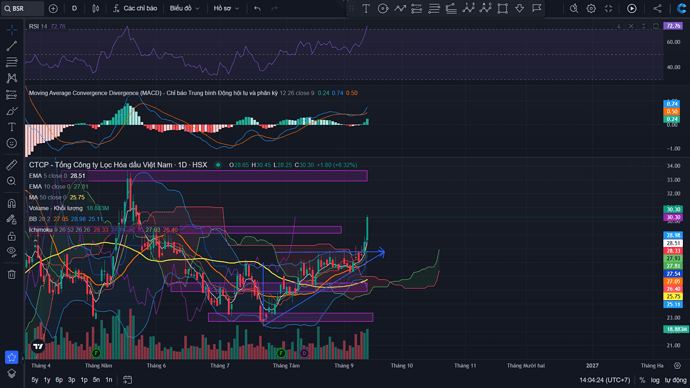
Task: Toggle the favorites toolbar star button
Action: tap(11, 357)
